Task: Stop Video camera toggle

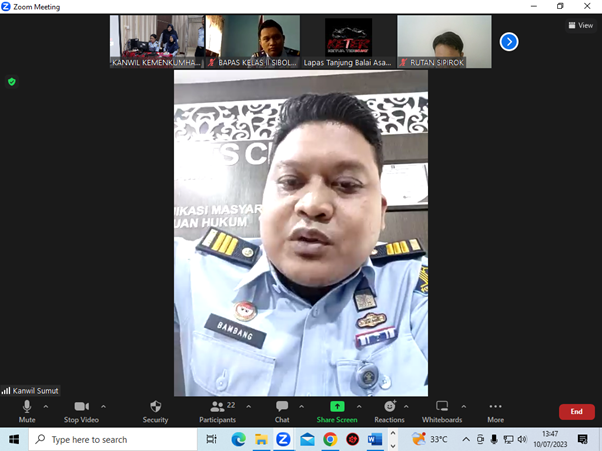Action: tap(81, 411)
